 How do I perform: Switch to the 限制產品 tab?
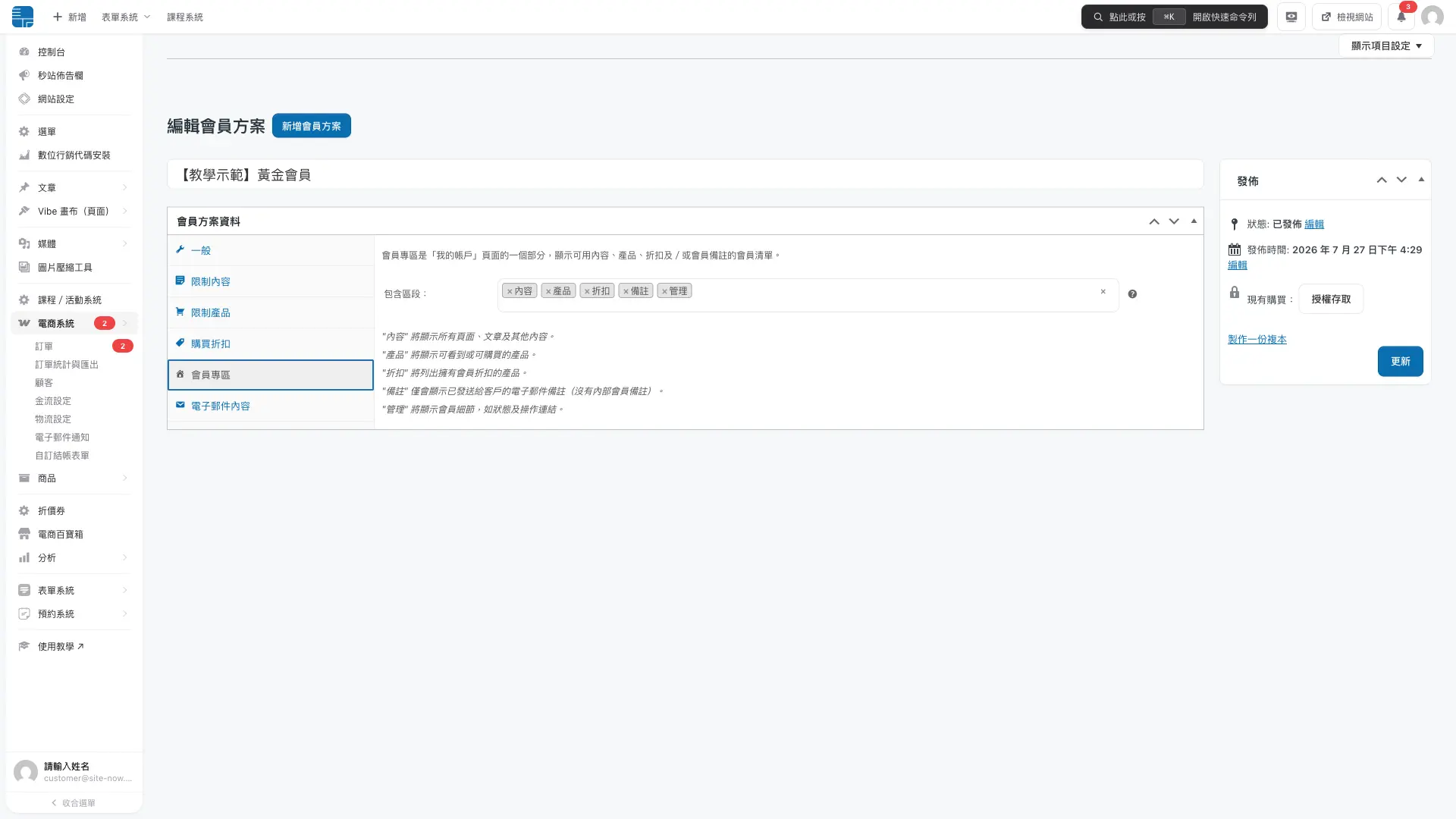coord(271,312)
